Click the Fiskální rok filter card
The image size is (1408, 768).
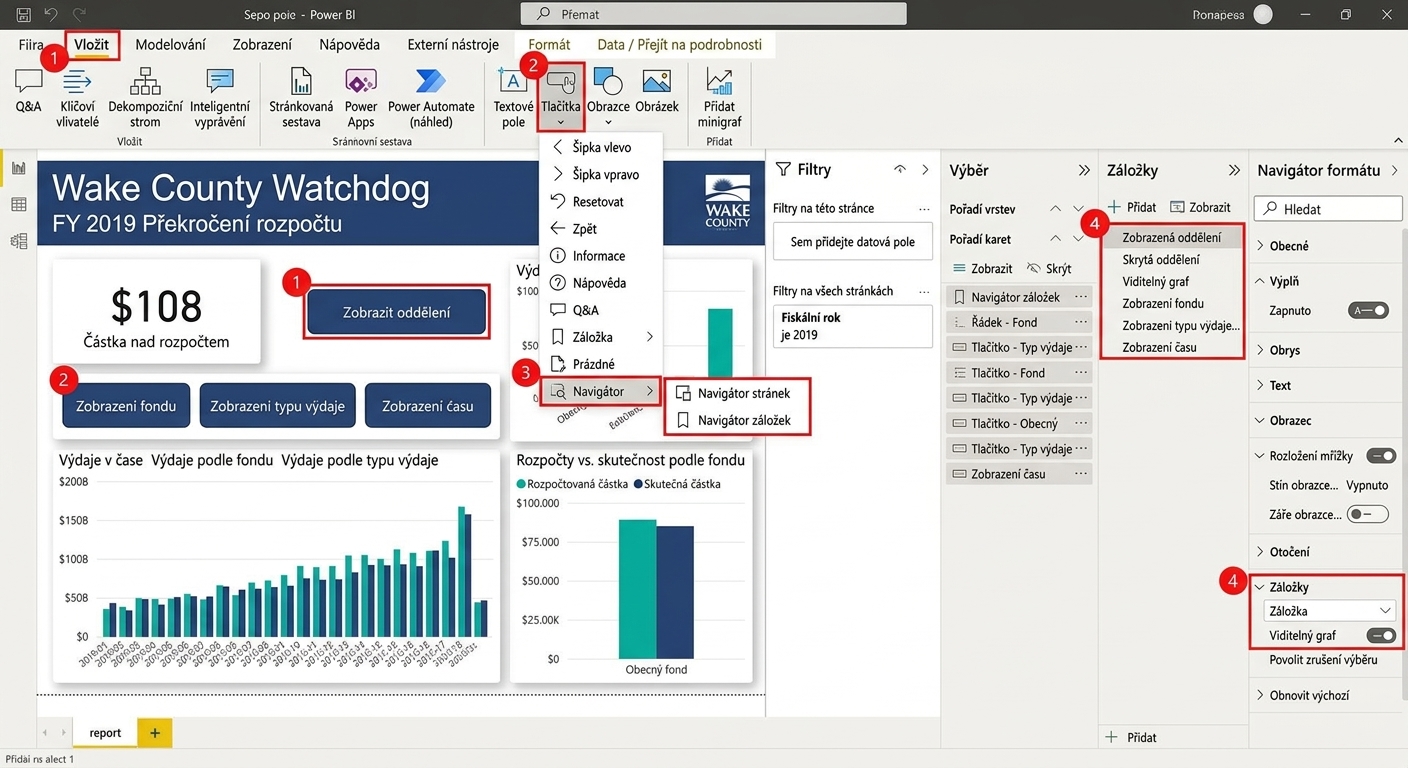tap(852, 326)
